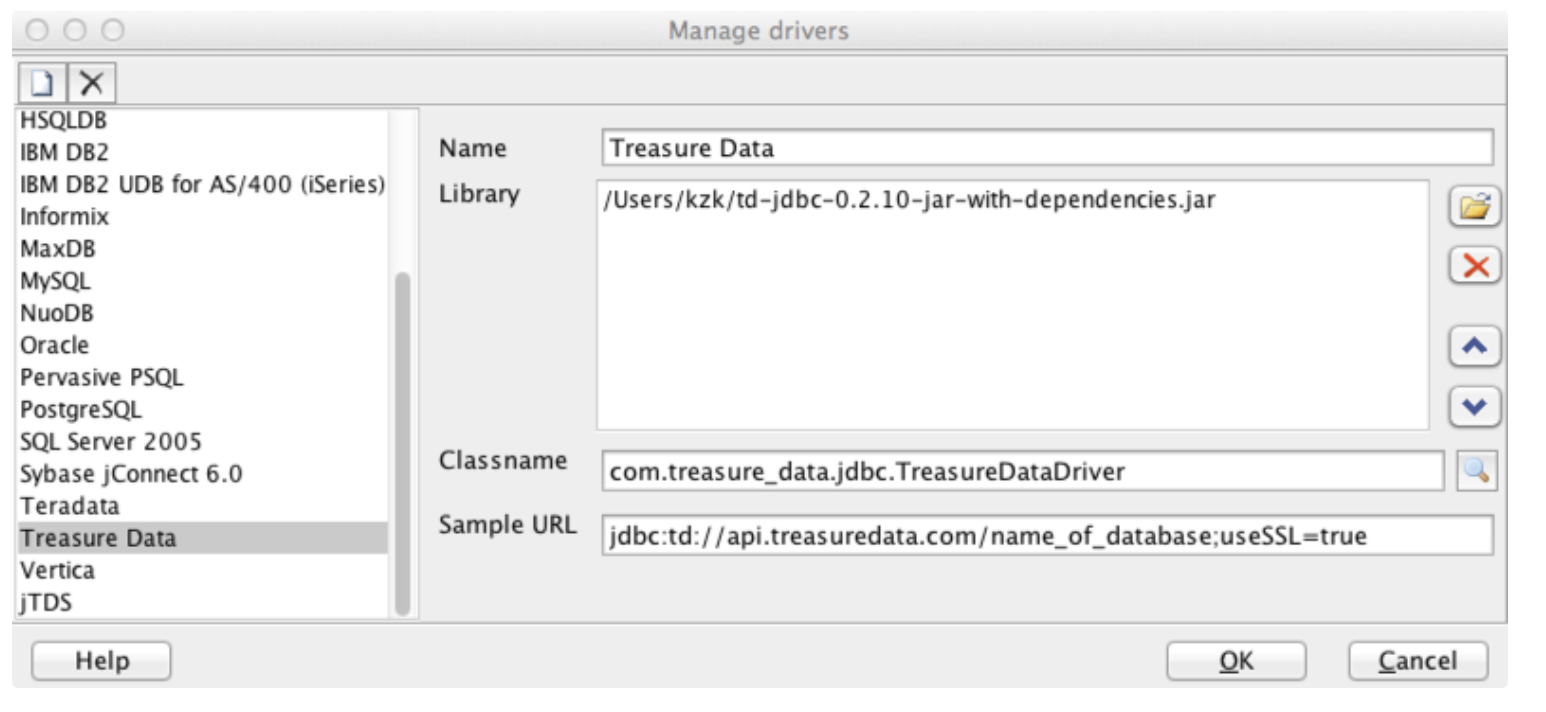Select PostgreSQL in the driver list
This screenshot has width=1546, height=712.
coord(81,409)
